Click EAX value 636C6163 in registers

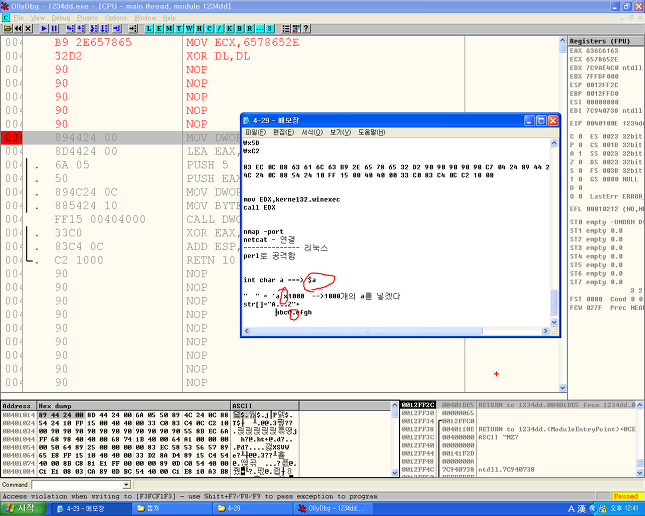(602, 51)
